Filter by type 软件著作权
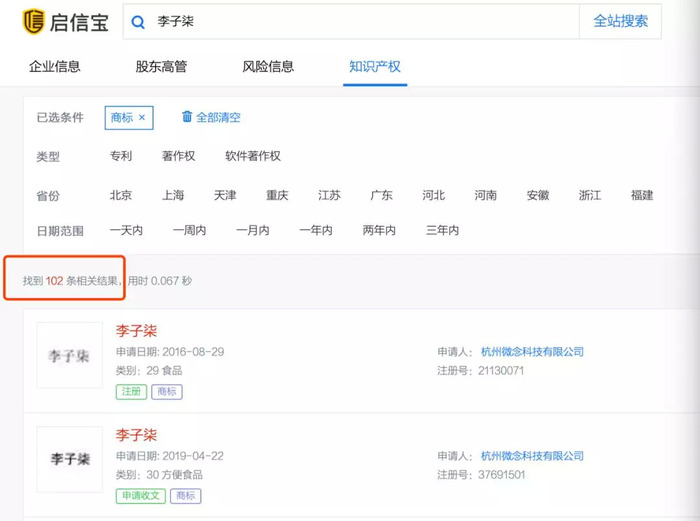This screenshot has height=521, width=700. pos(253,156)
